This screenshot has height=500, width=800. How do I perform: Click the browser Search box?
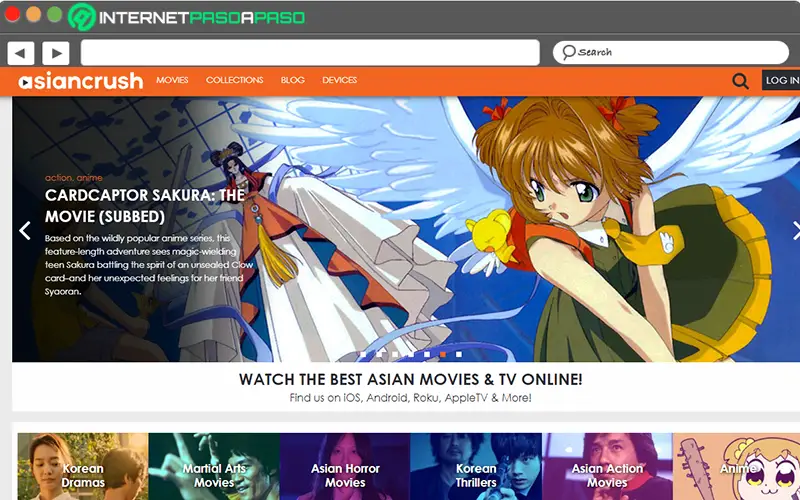coord(671,53)
